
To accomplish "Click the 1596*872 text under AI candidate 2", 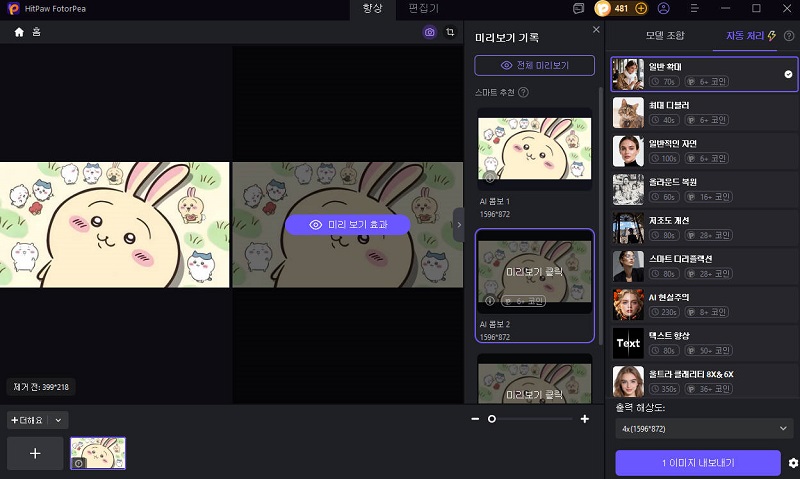I will click(x=494, y=337).
